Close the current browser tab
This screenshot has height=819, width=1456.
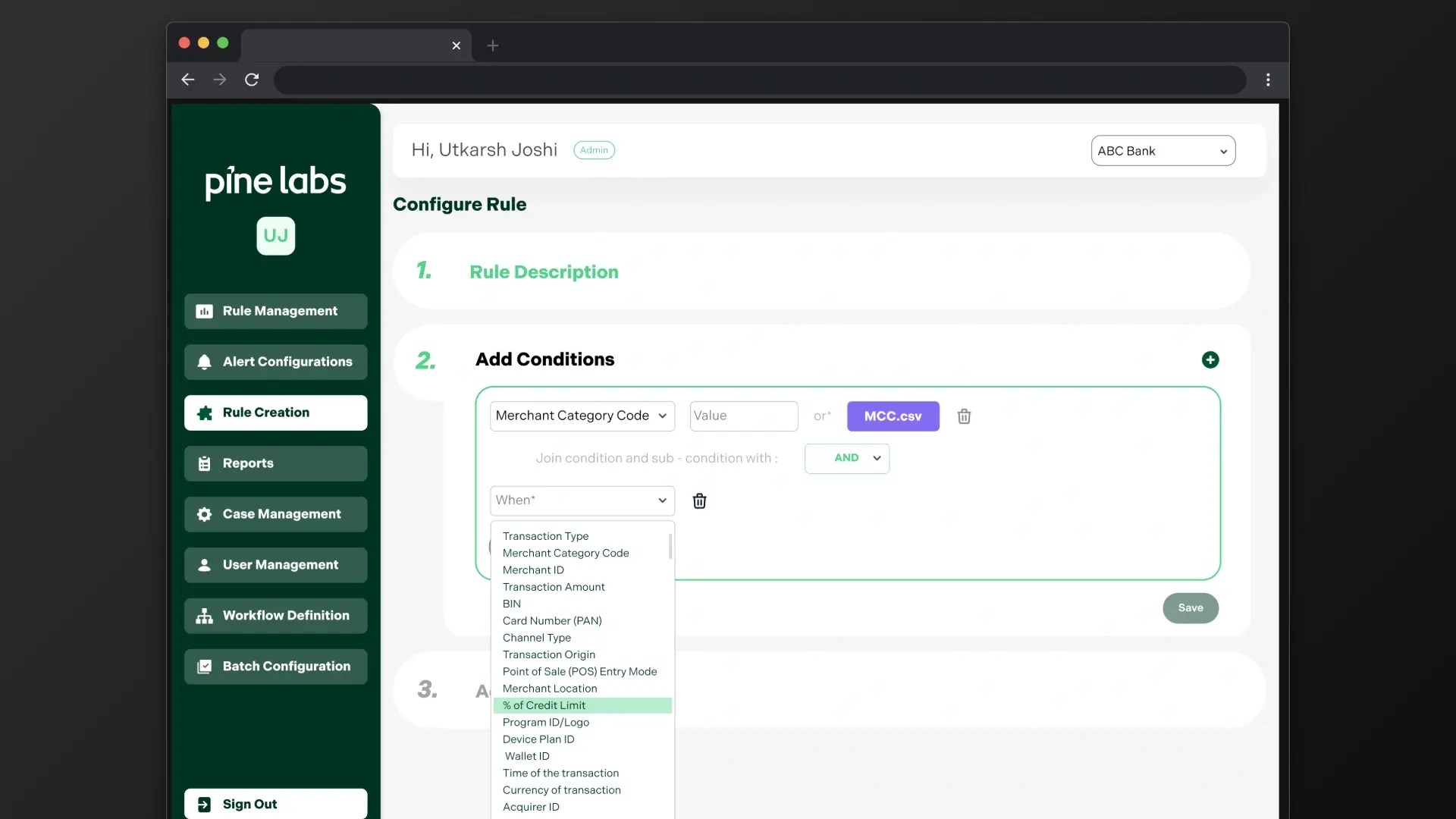pos(457,45)
